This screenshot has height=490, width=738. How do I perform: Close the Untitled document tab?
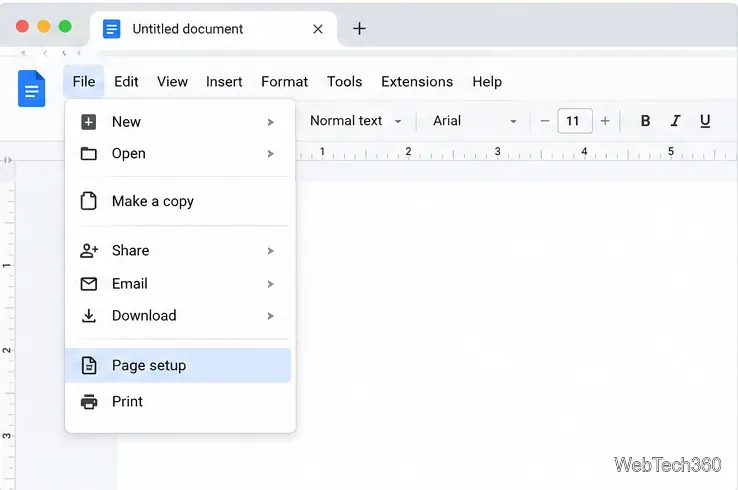pos(318,29)
